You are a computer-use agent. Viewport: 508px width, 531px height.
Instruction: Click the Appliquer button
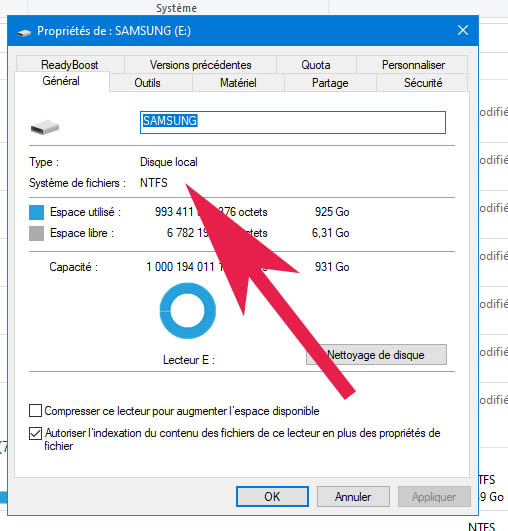434,496
